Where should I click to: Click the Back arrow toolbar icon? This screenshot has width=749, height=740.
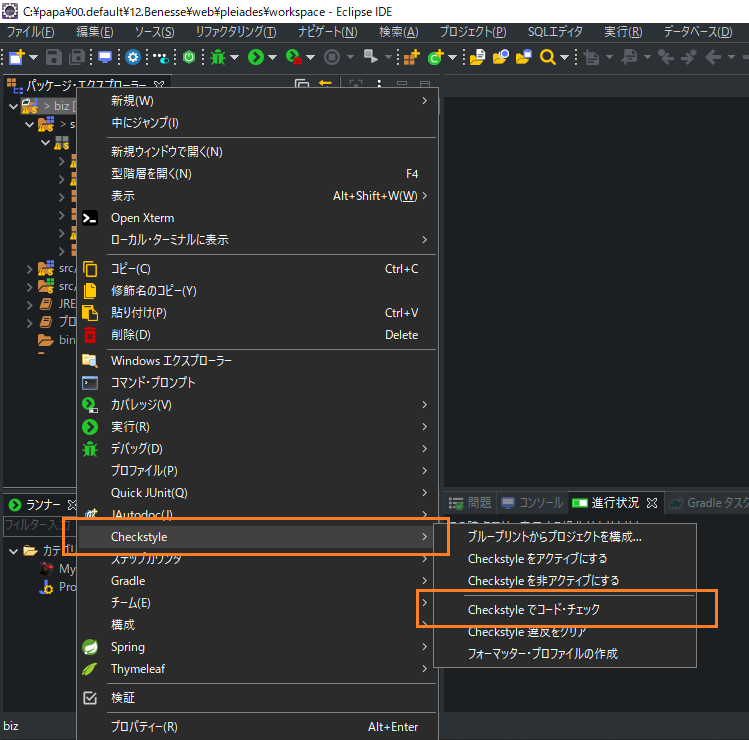point(713,57)
